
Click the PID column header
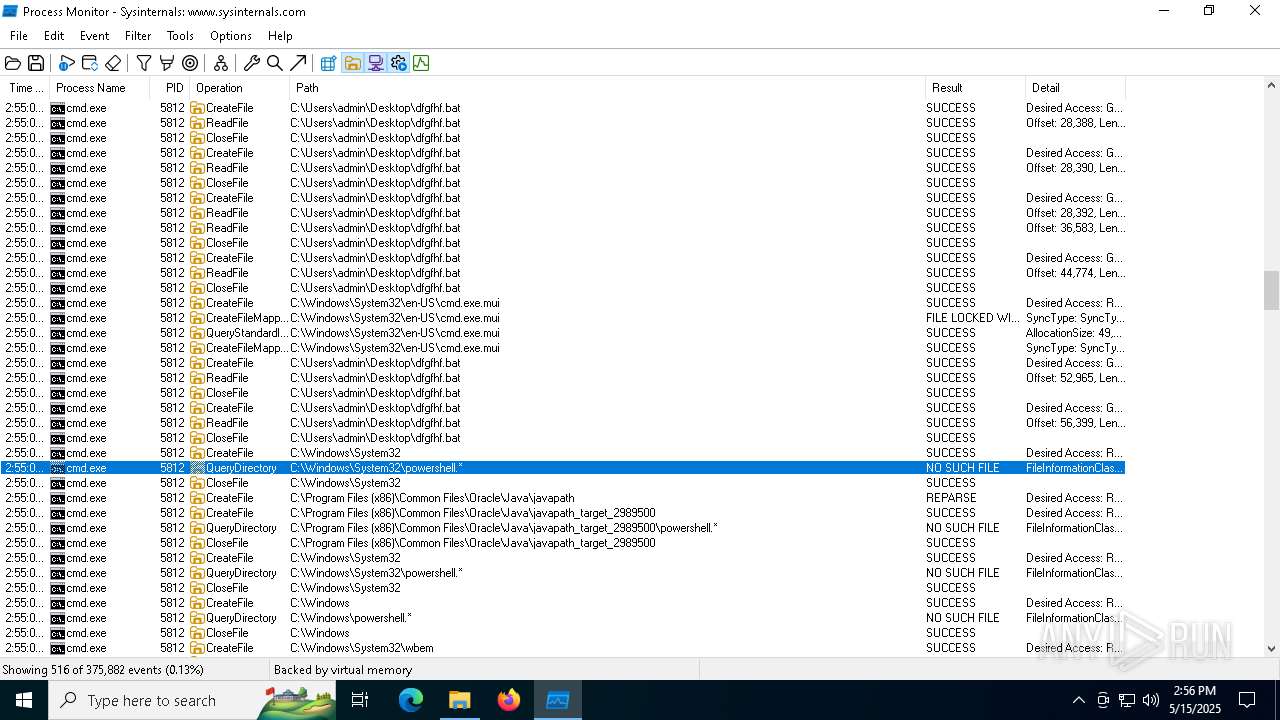[x=170, y=88]
